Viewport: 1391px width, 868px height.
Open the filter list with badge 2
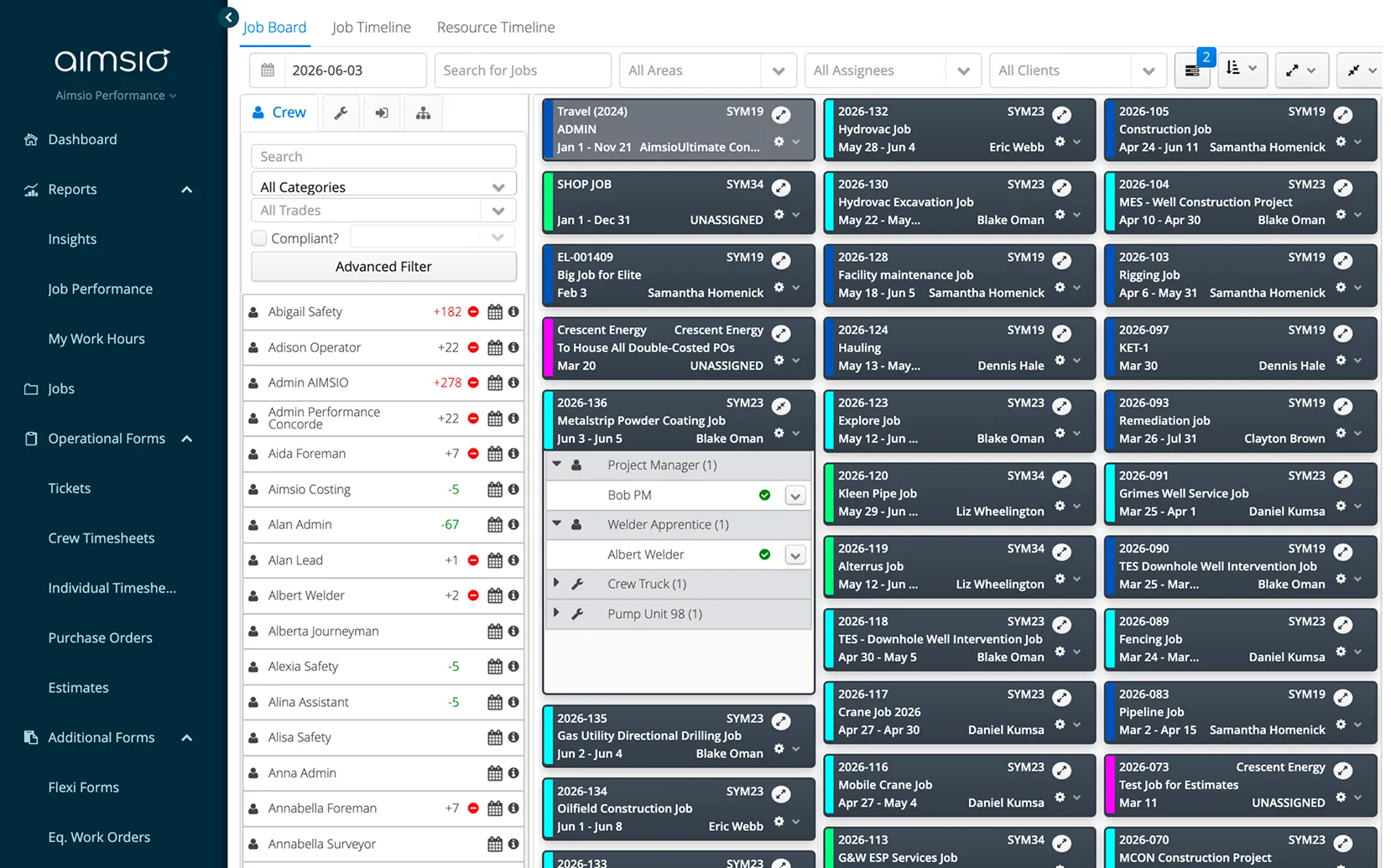click(1192, 70)
